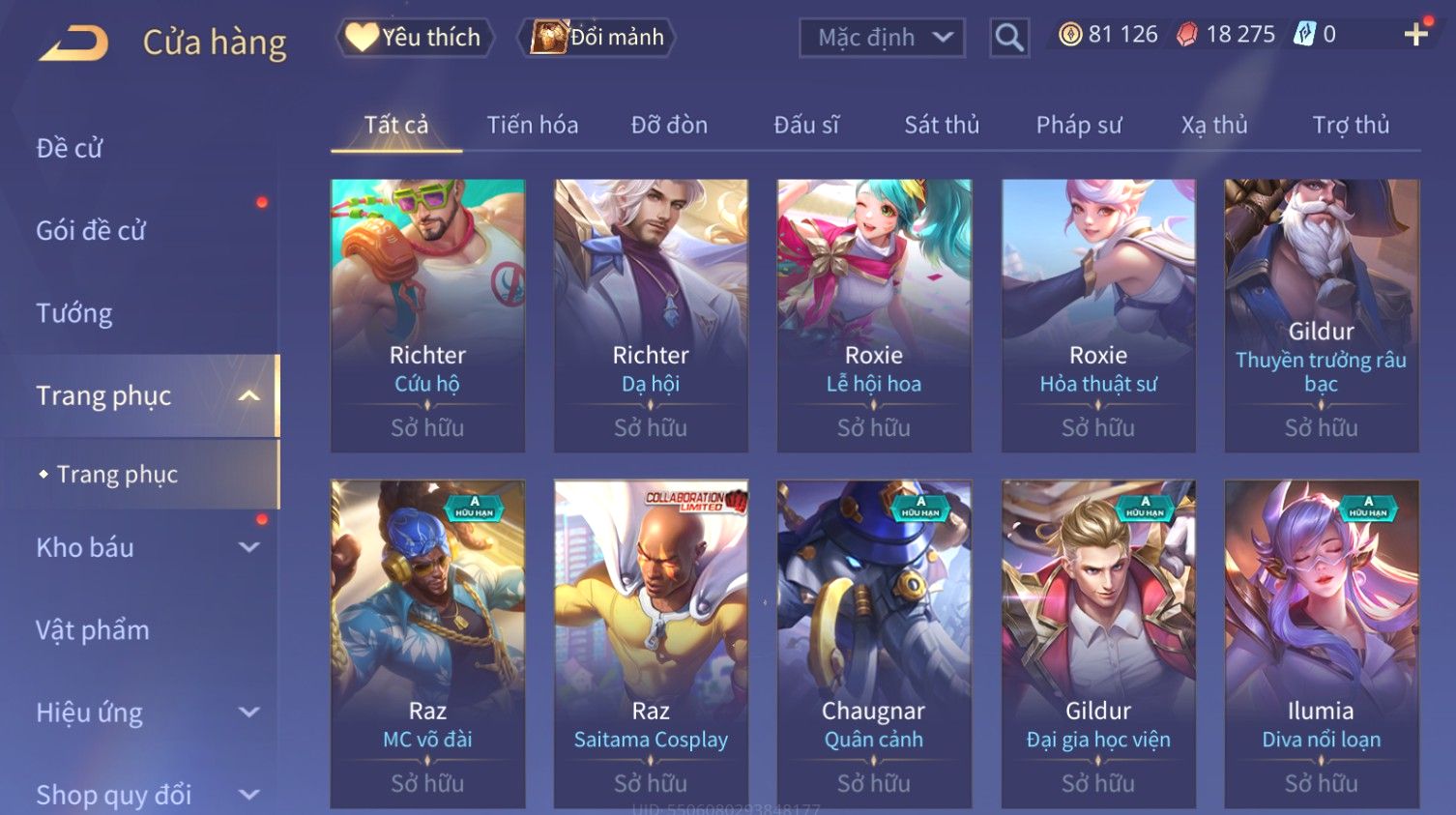This screenshot has width=1456, height=815.
Task: Open Yêu thích heart favorites
Action: pyautogui.click(x=415, y=38)
